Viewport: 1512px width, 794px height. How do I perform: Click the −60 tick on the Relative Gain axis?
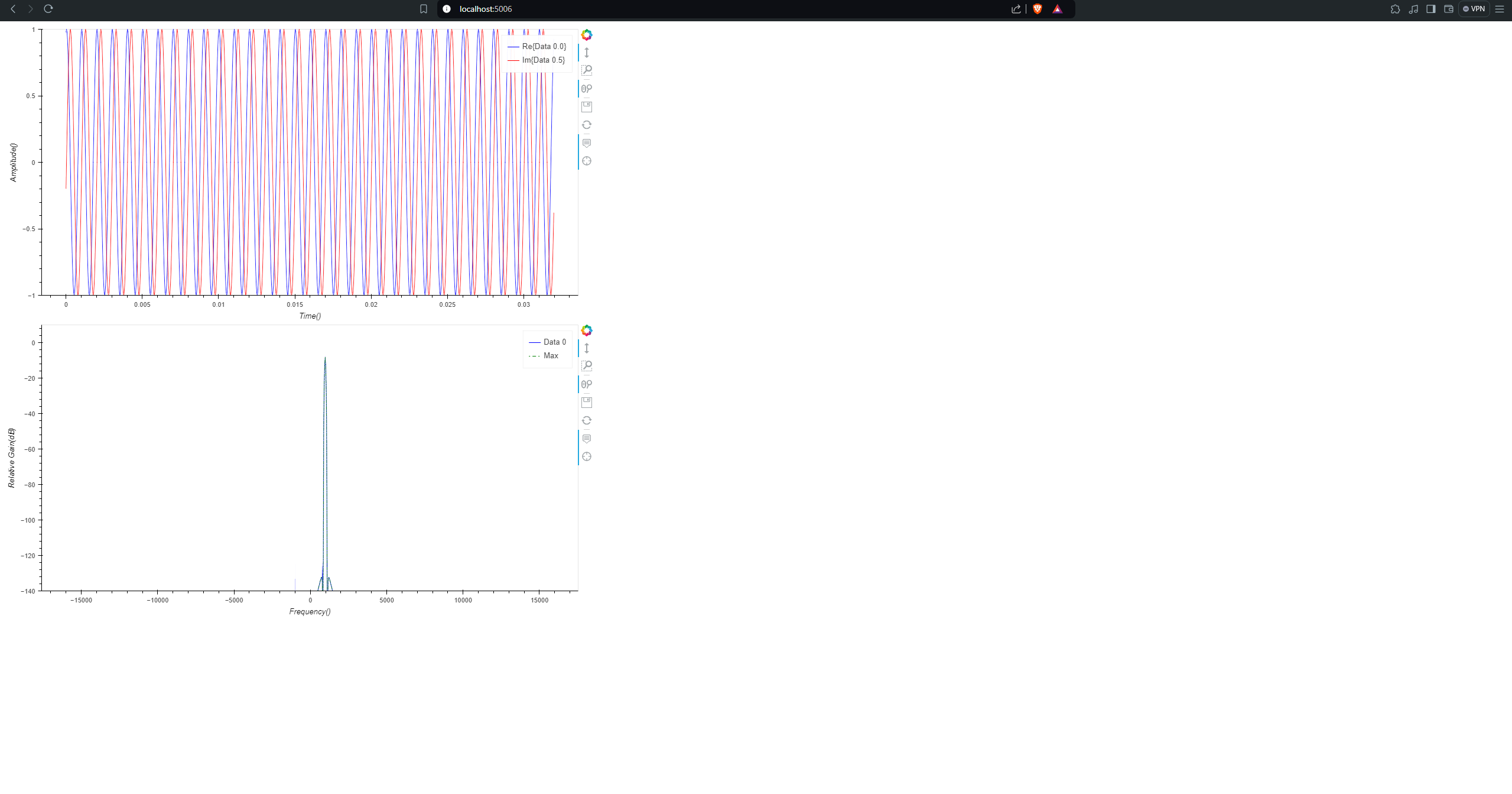click(x=30, y=449)
